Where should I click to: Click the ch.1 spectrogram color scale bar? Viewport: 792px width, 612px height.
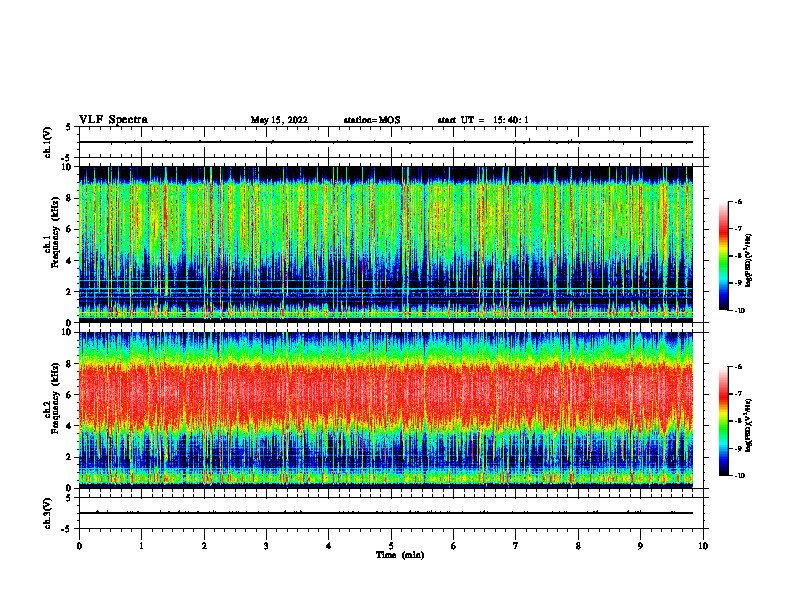(724, 256)
